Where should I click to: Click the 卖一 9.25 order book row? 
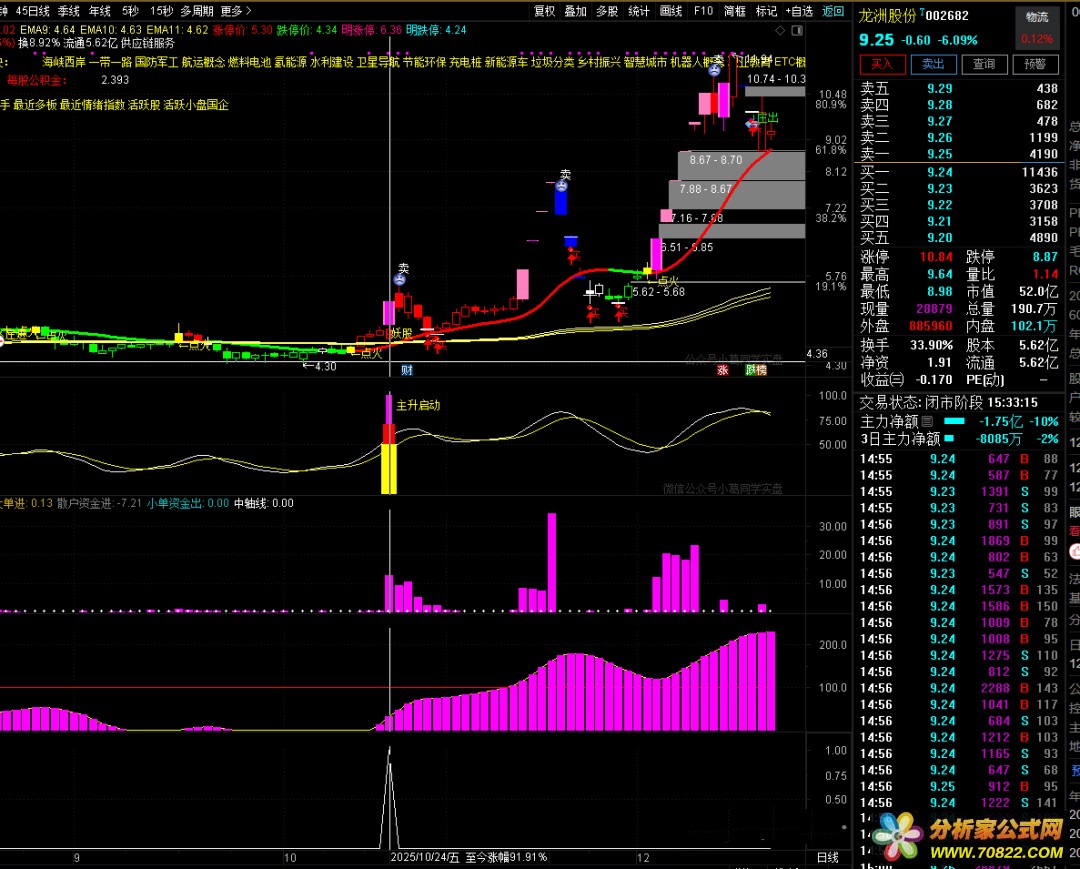coord(958,154)
